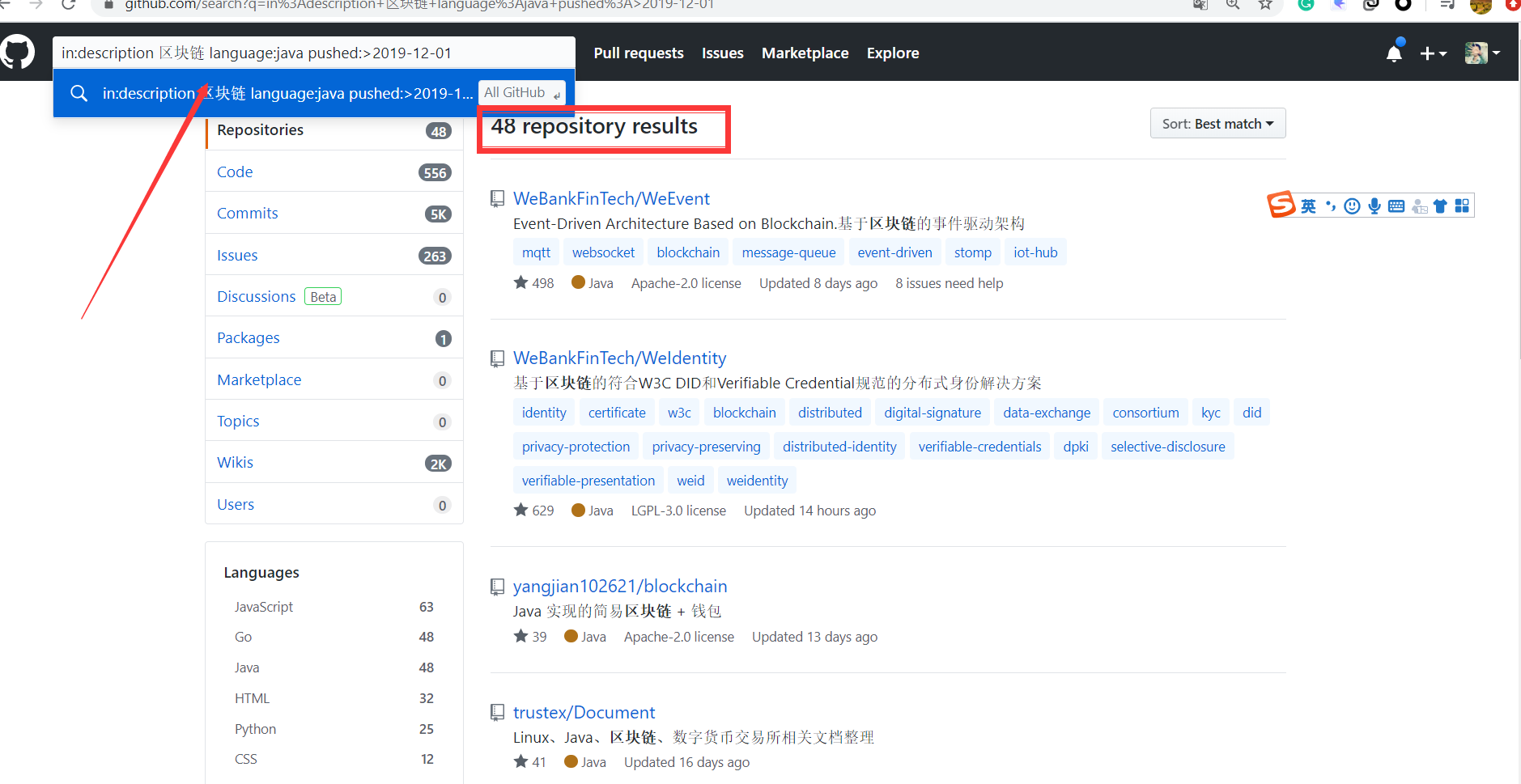Select the Code results filter
Screen dimensions: 1521x784
click(334, 172)
